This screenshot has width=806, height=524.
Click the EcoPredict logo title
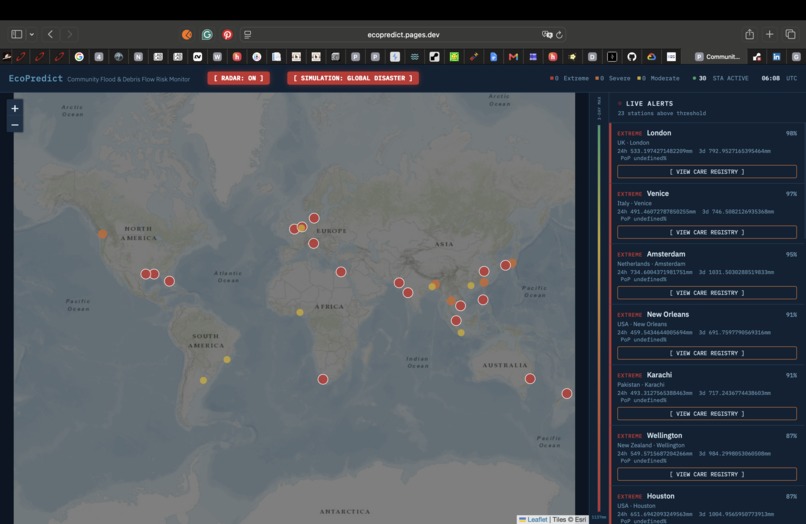[x=35, y=78]
